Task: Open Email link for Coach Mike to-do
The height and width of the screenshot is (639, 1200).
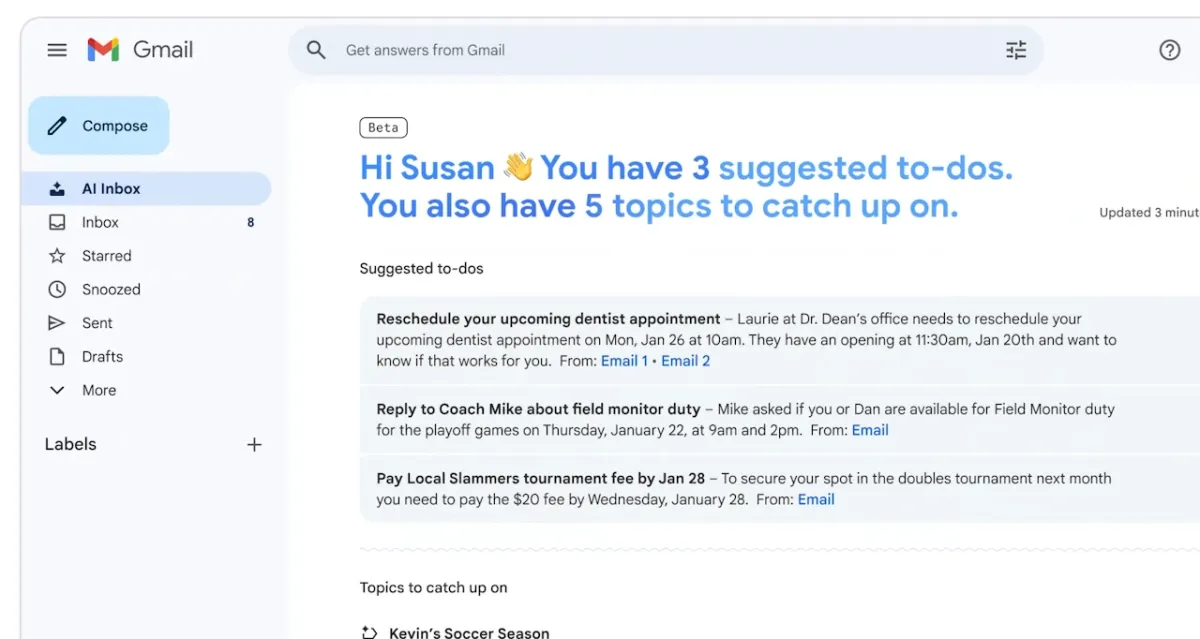Action: 869,430
